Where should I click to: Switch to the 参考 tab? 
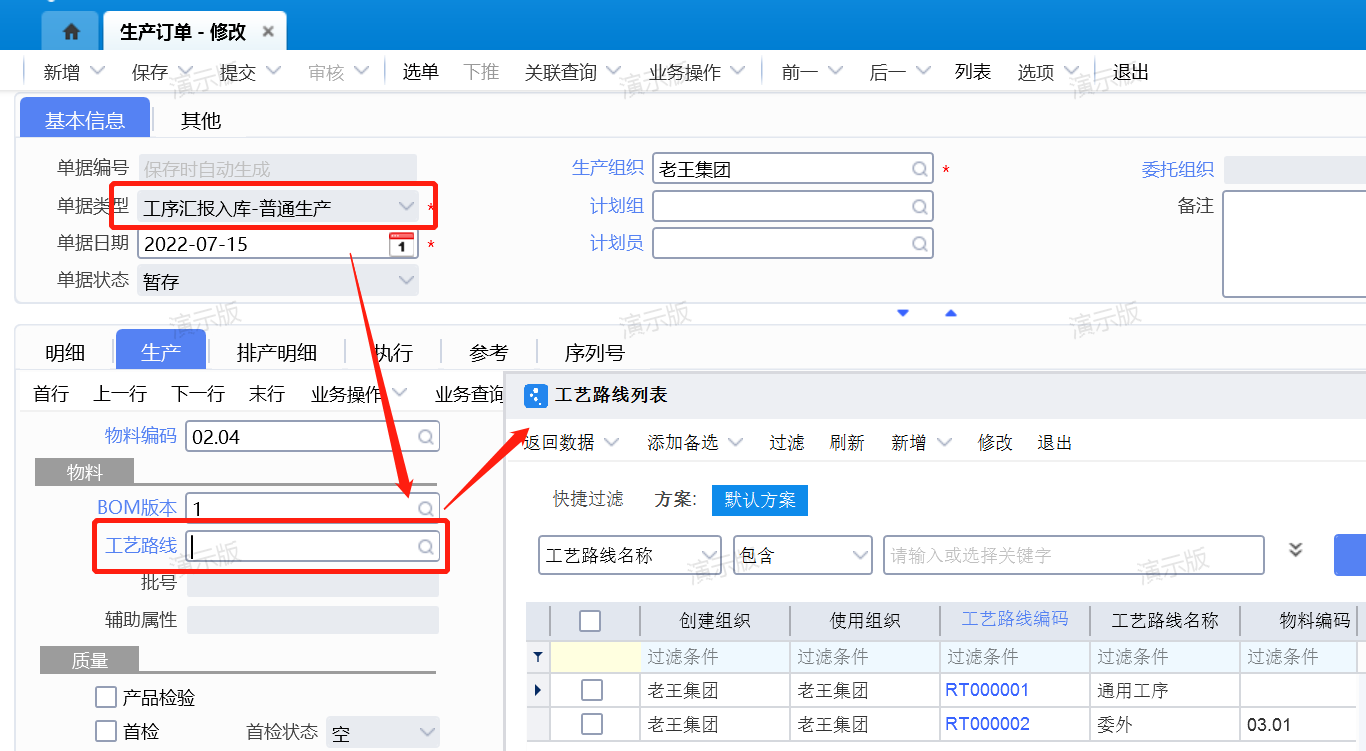coord(489,353)
